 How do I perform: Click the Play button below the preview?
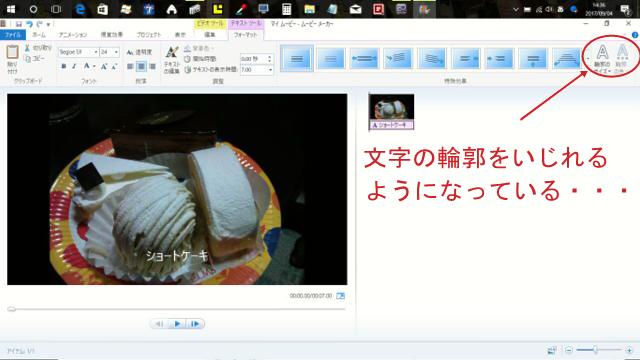[x=177, y=324]
